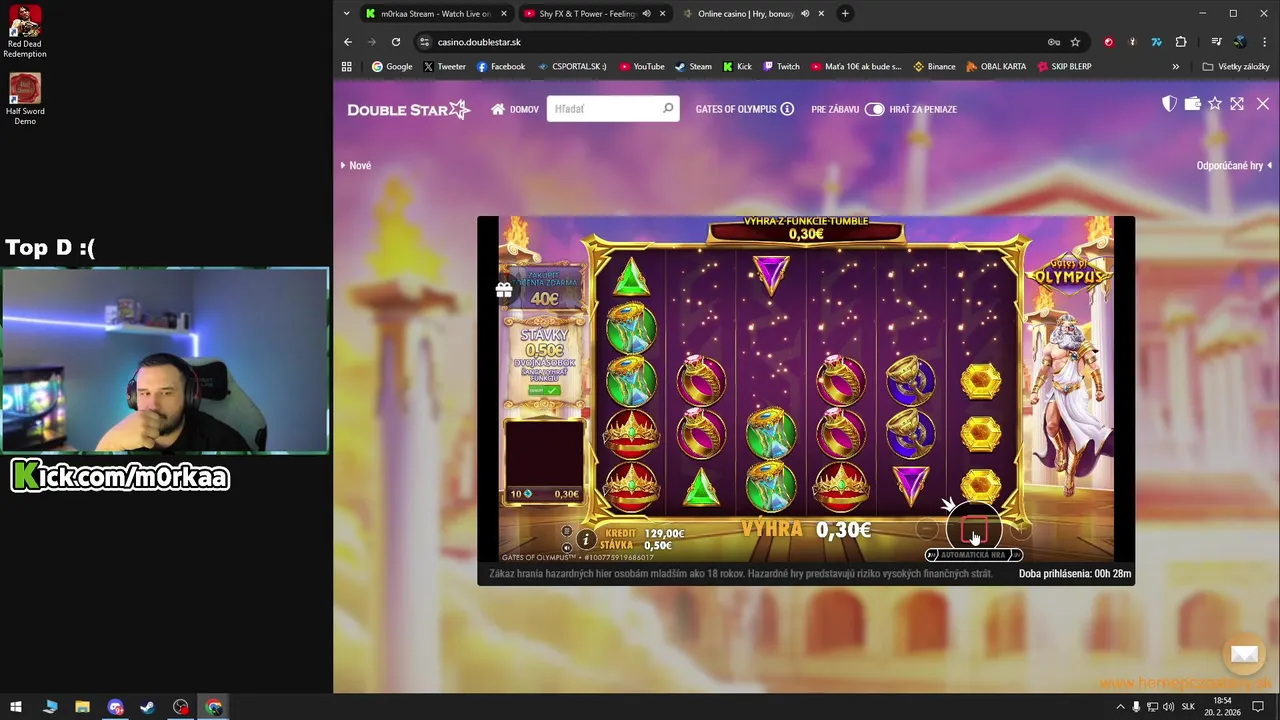Image resolution: width=1280 pixels, height=720 pixels.
Task: View site information icon in address bar
Action: click(424, 42)
